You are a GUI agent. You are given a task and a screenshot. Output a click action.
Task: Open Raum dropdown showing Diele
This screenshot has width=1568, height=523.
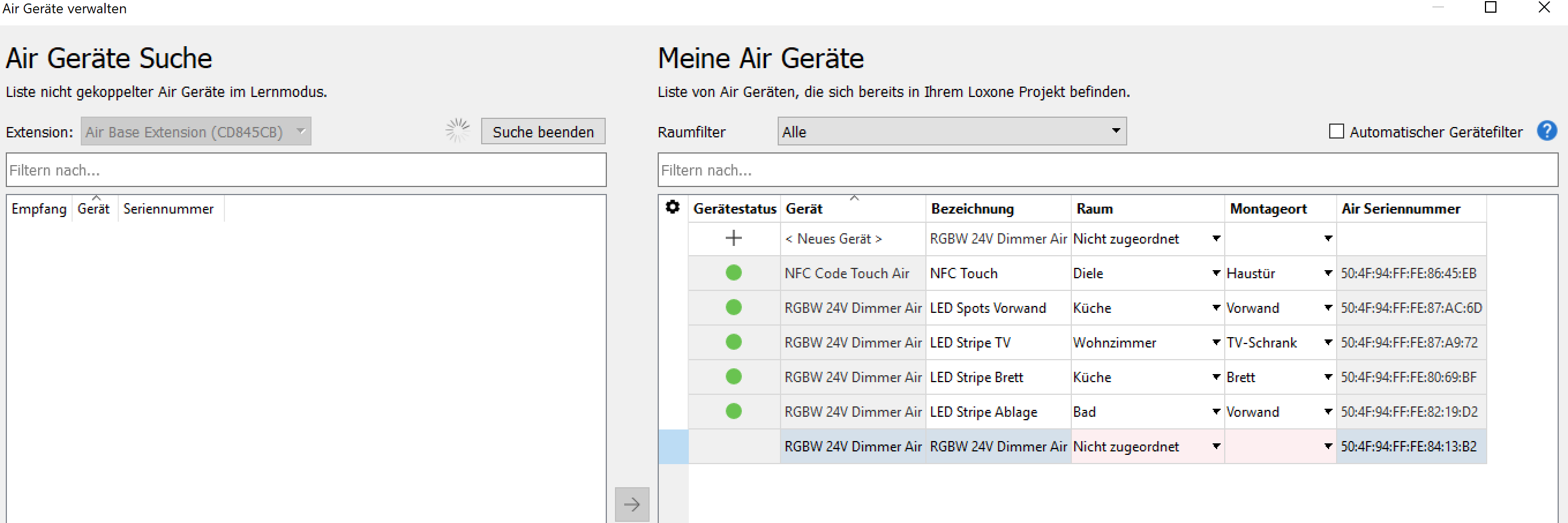pos(1216,274)
